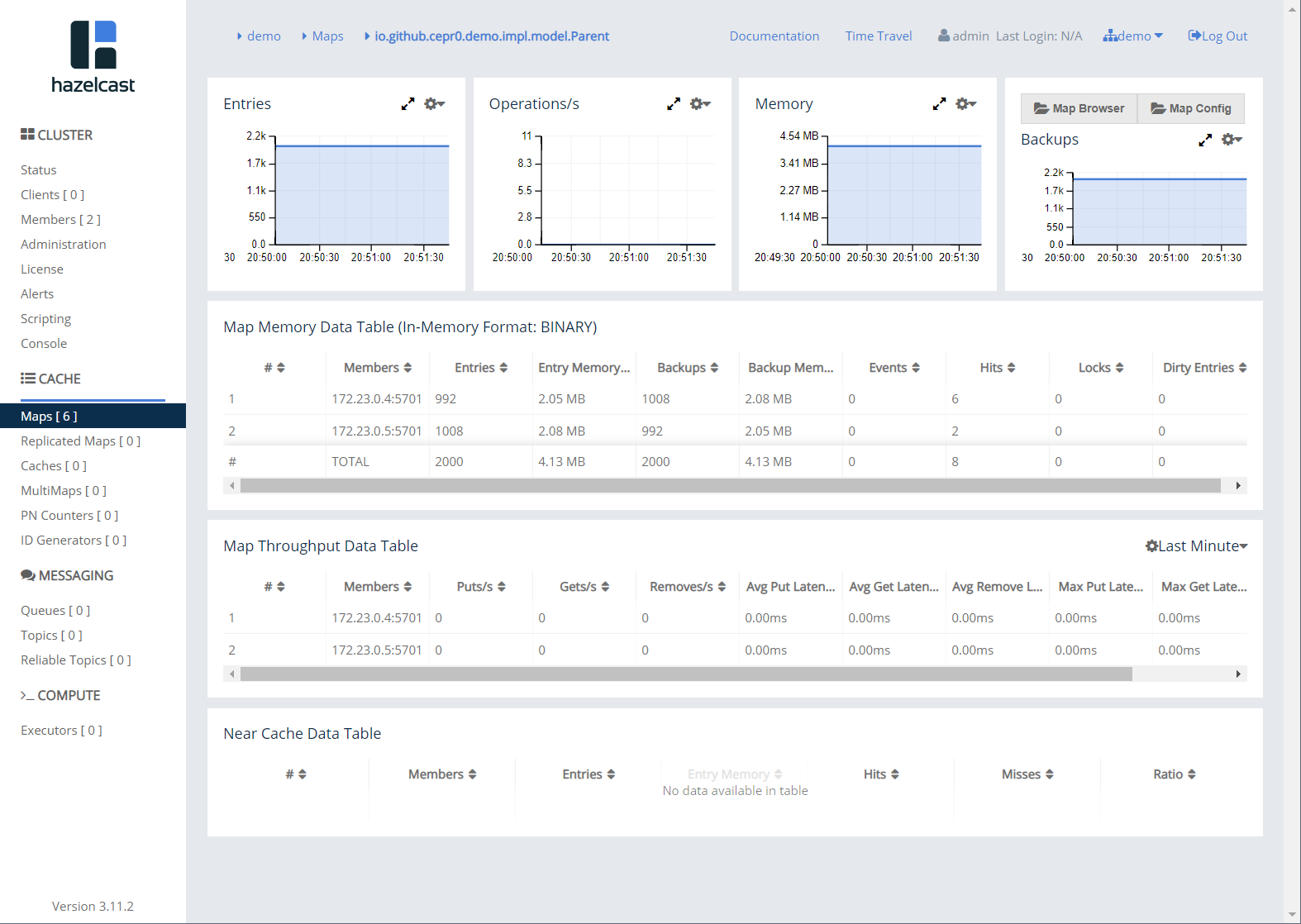Viewport: 1301px width, 924px height.
Task: Sort Near Cache table by Hits
Action: pos(881,774)
